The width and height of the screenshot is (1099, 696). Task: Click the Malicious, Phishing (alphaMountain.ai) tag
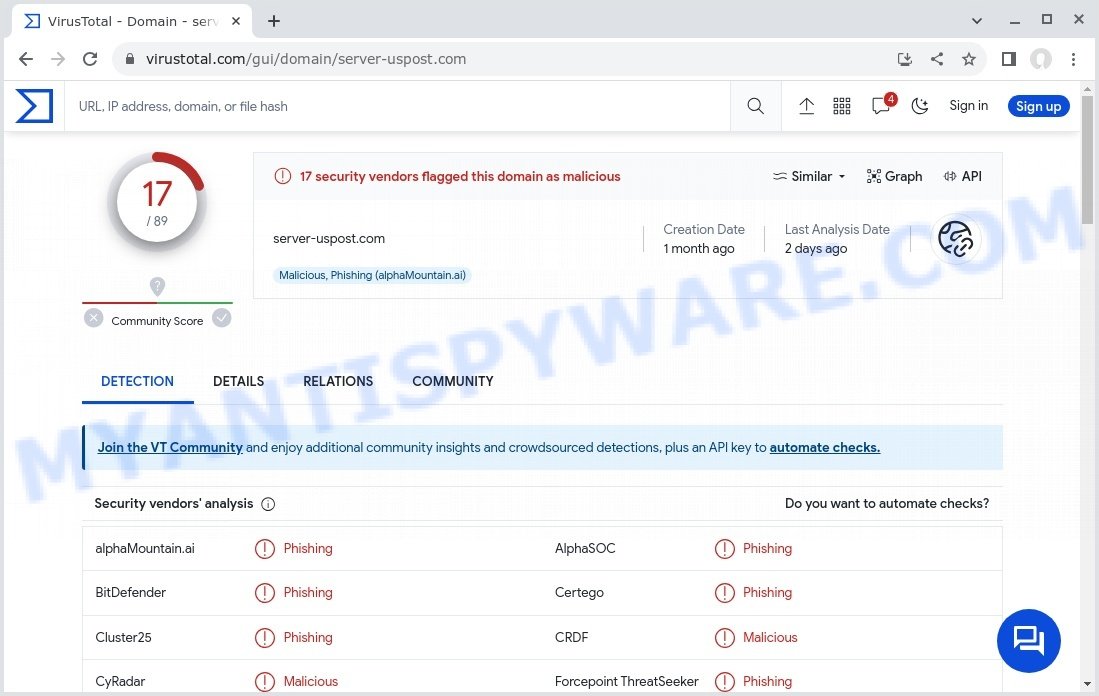coord(372,275)
